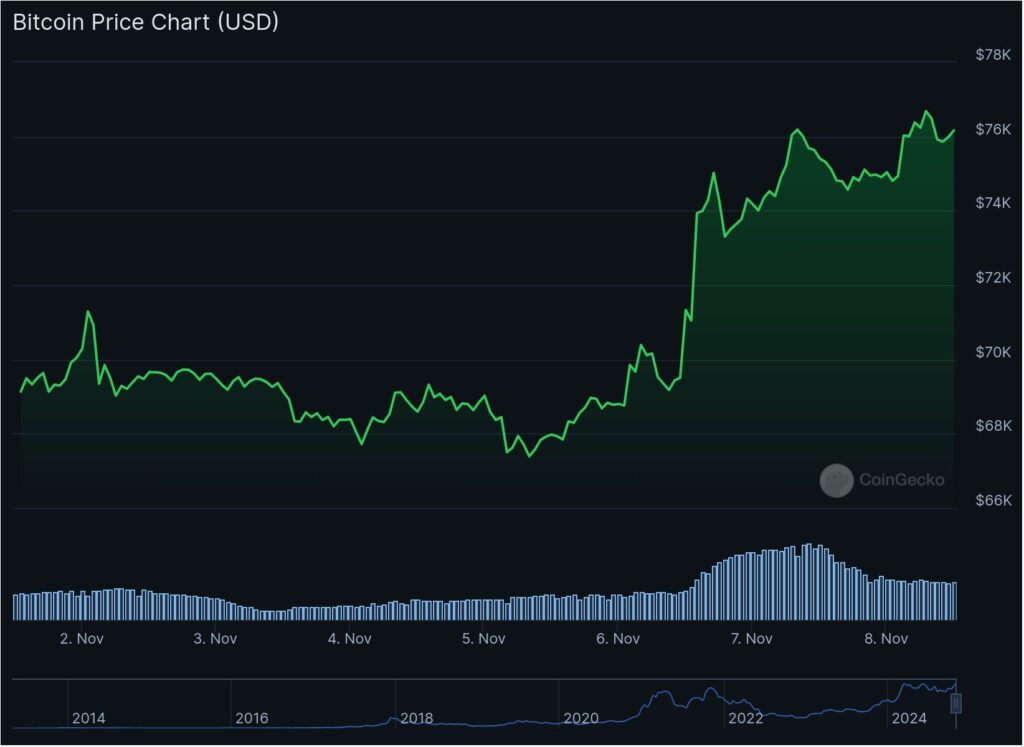Select the $78K price axis label

993,55
